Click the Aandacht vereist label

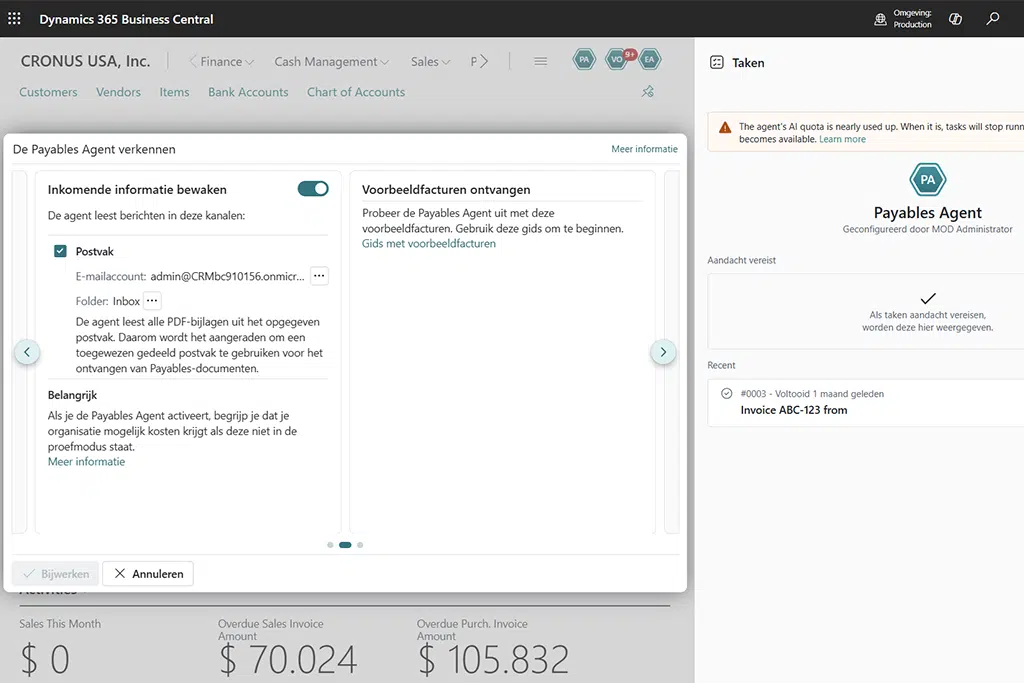(x=741, y=260)
